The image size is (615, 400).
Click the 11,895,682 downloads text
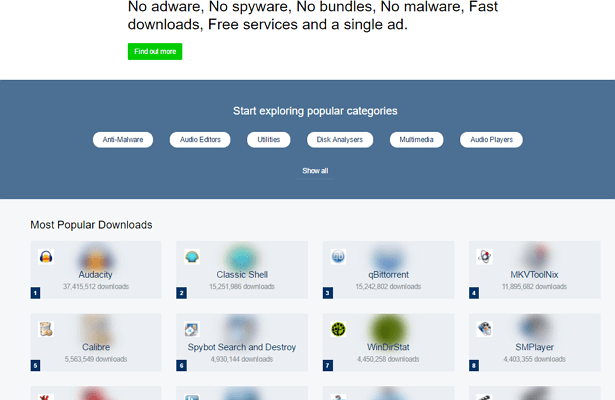click(534, 287)
